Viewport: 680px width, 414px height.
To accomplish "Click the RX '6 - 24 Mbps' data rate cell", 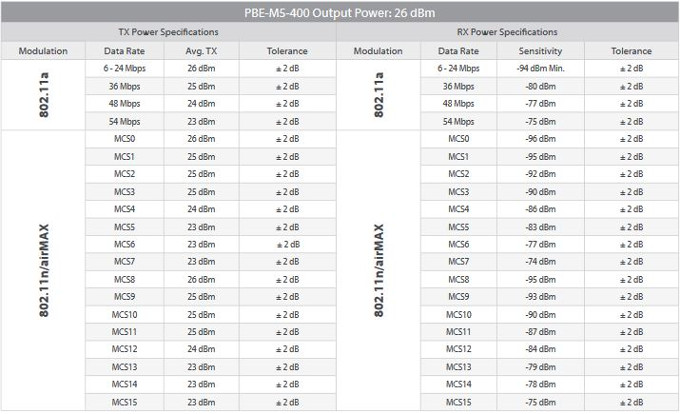I will pyautogui.click(x=458, y=68).
